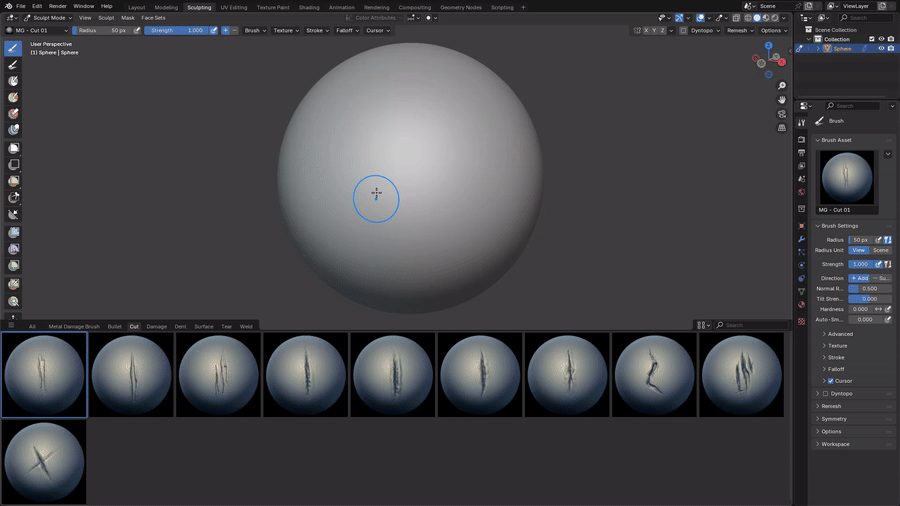Select the Damage brush category tab
This screenshot has width=900, height=506.
(x=156, y=326)
